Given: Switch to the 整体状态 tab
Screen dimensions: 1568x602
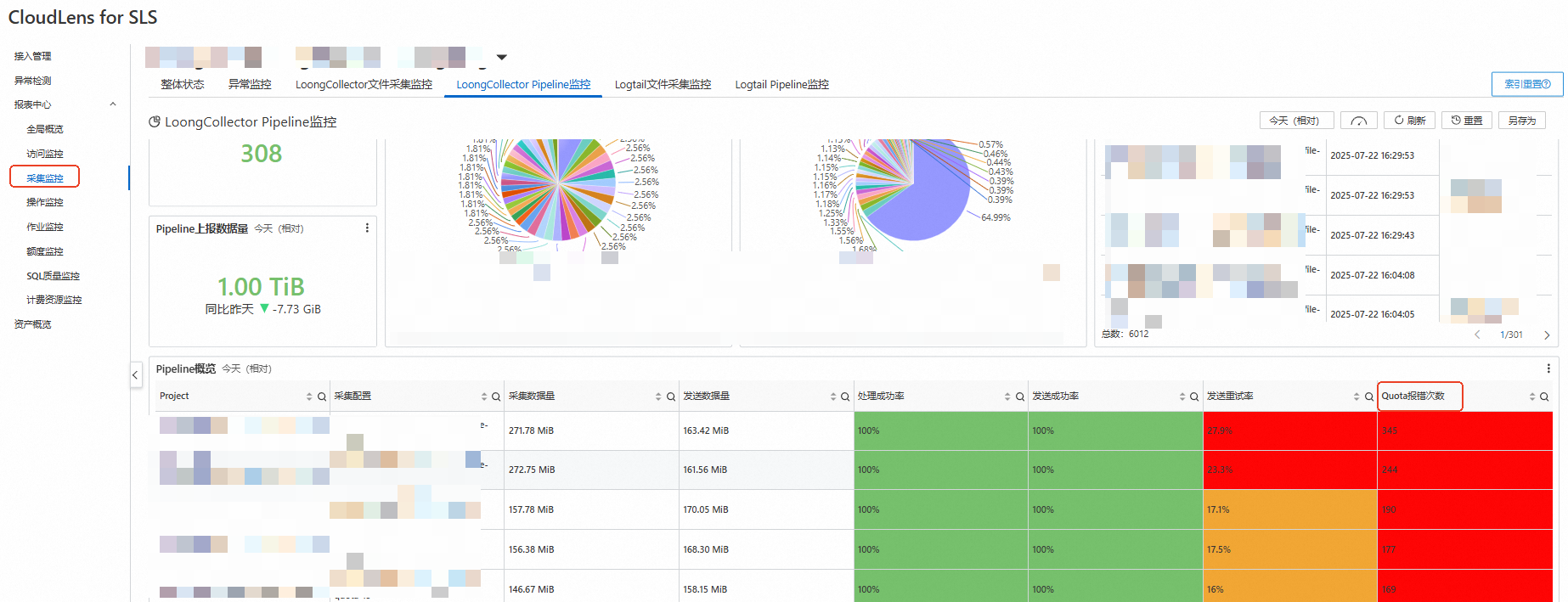Looking at the screenshot, I should click(183, 85).
